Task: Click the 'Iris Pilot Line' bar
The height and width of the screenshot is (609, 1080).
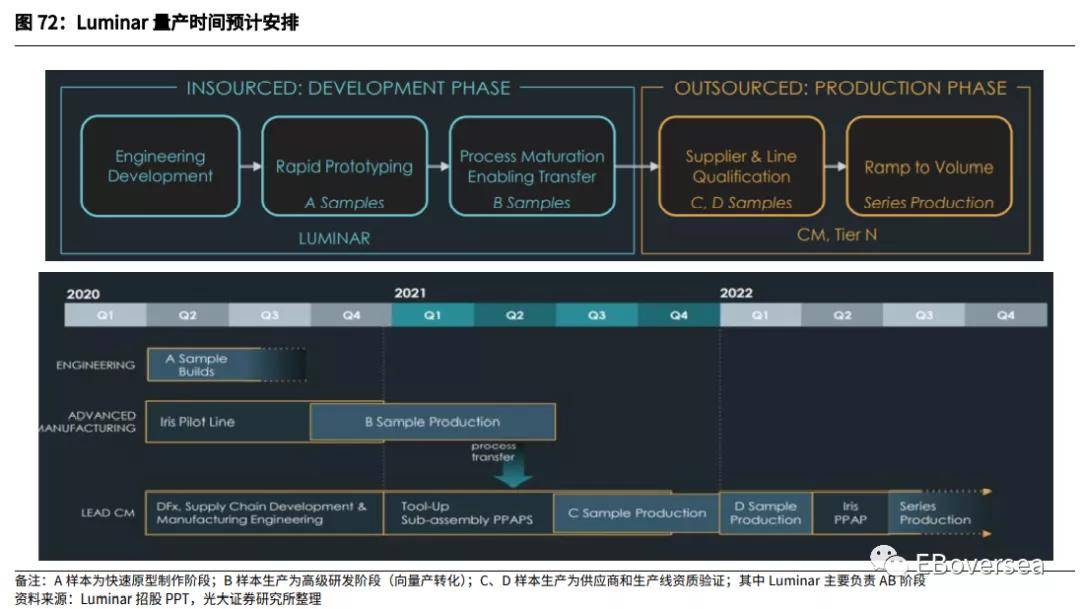Action: coord(228,422)
